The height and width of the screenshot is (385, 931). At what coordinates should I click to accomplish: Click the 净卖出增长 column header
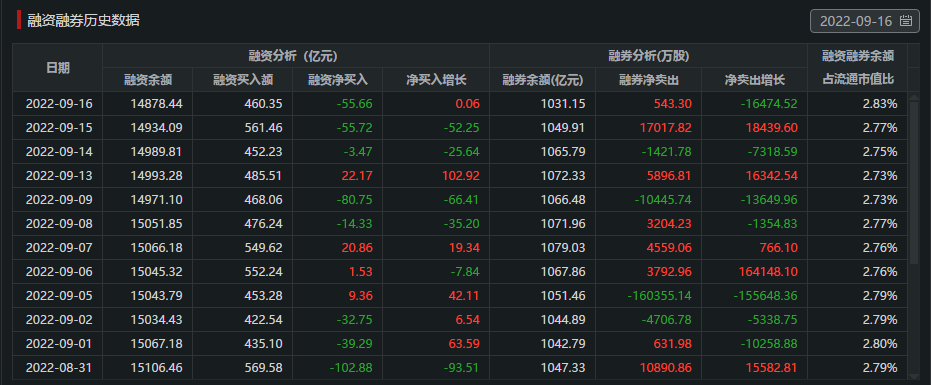[x=755, y=80]
